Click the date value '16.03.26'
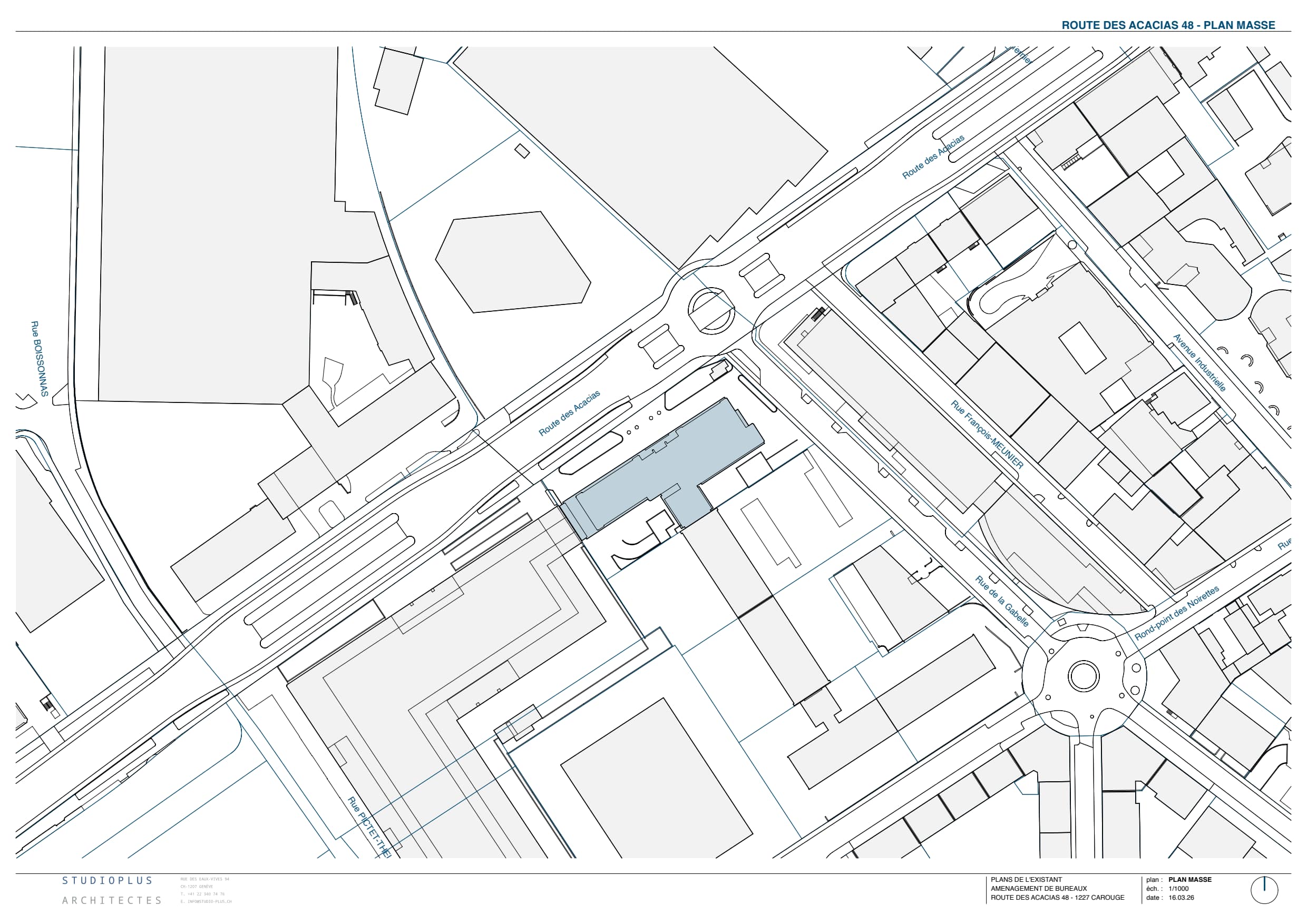1307x924 pixels. (1181, 898)
